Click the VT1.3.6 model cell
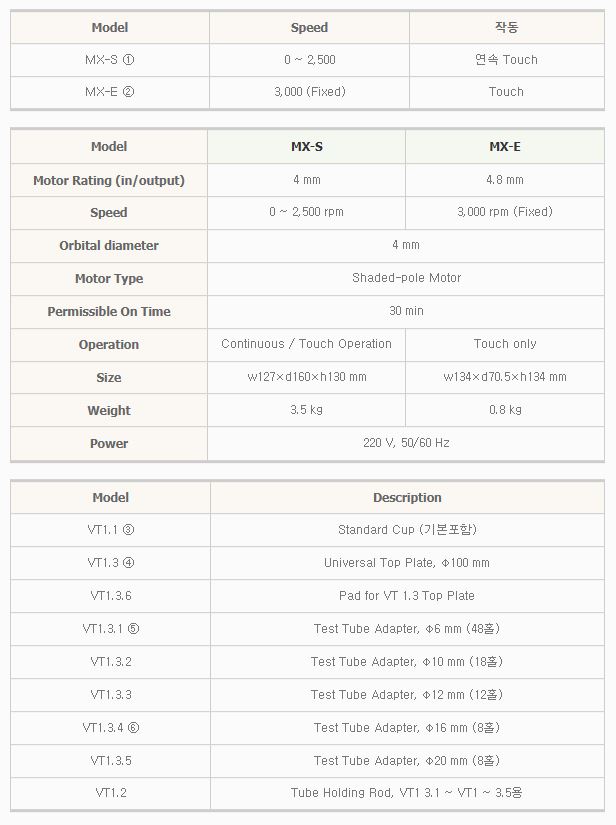The image size is (616, 825). coord(110,595)
